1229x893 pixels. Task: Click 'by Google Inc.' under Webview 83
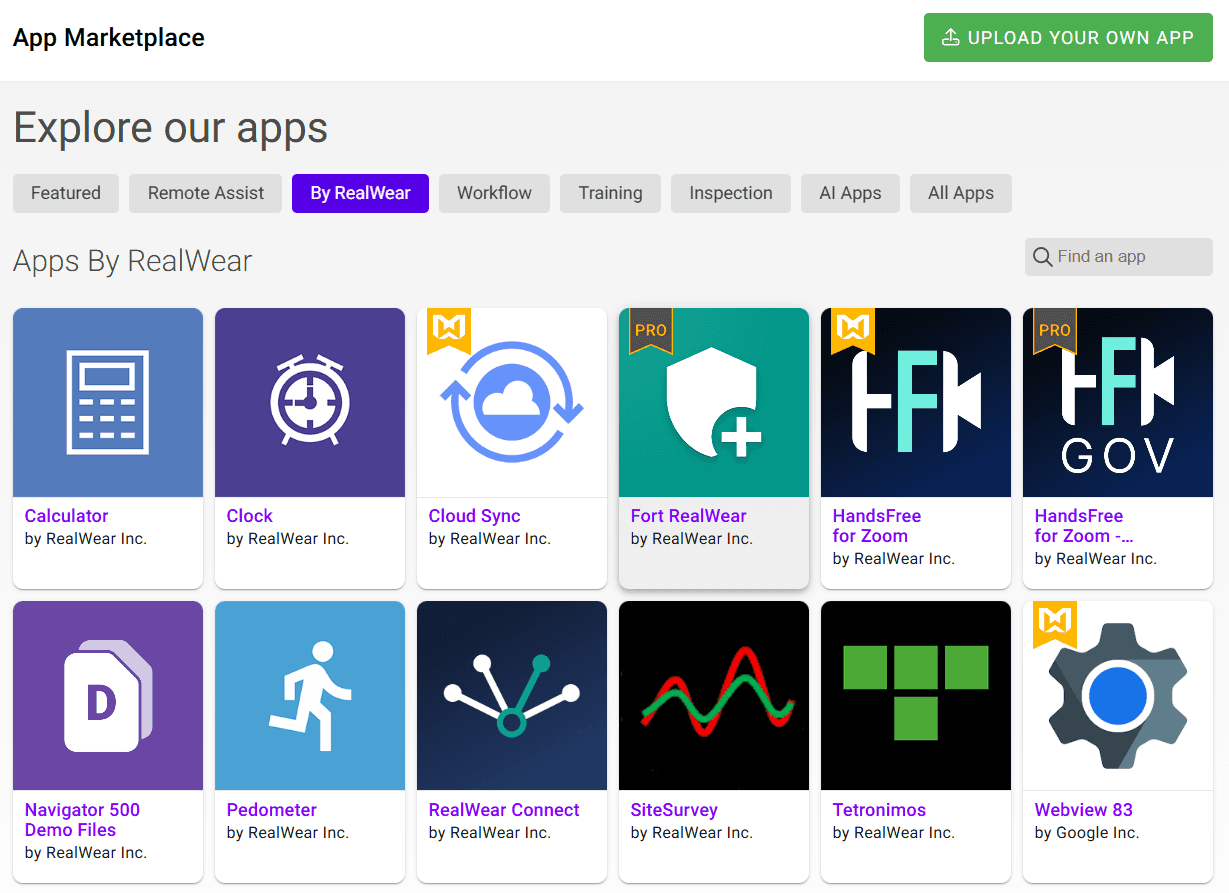point(1087,833)
